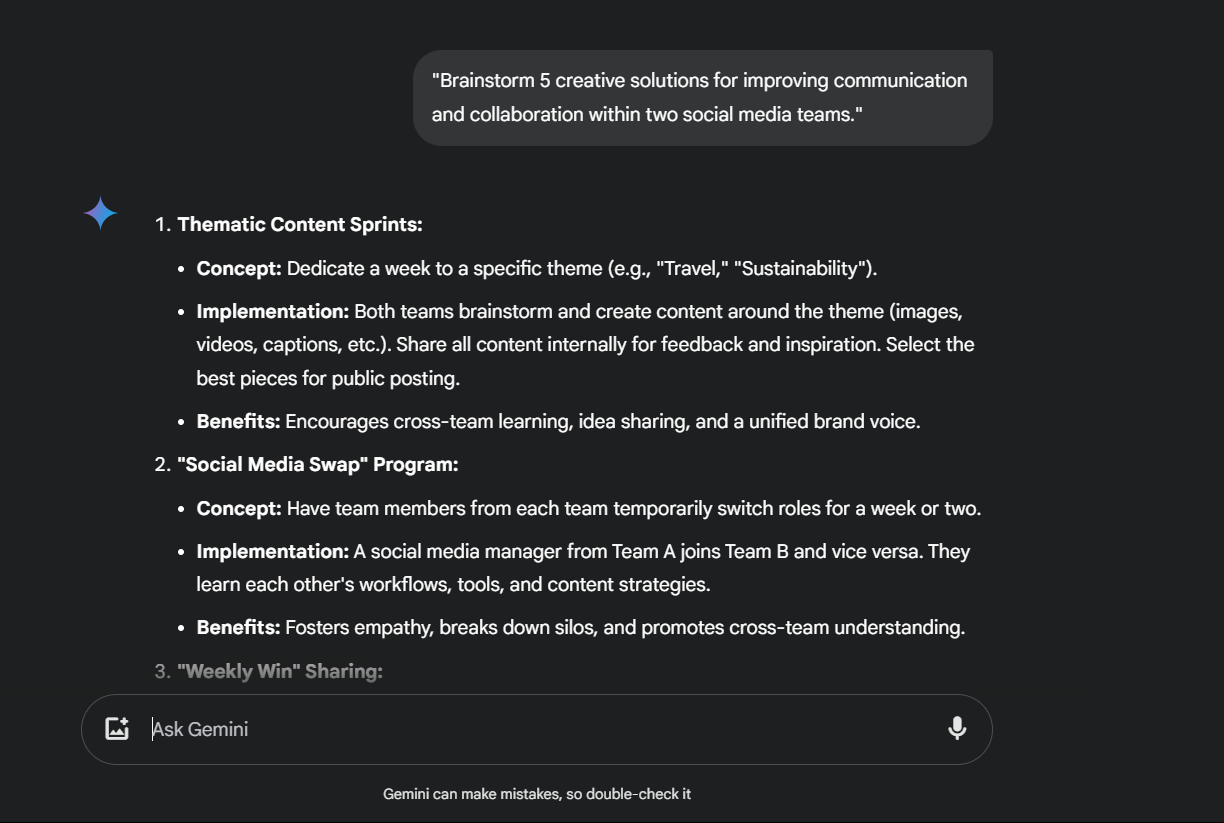Click the "Social Media Swap" Program heading
The height and width of the screenshot is (823, 1224).
coord(318,465)
